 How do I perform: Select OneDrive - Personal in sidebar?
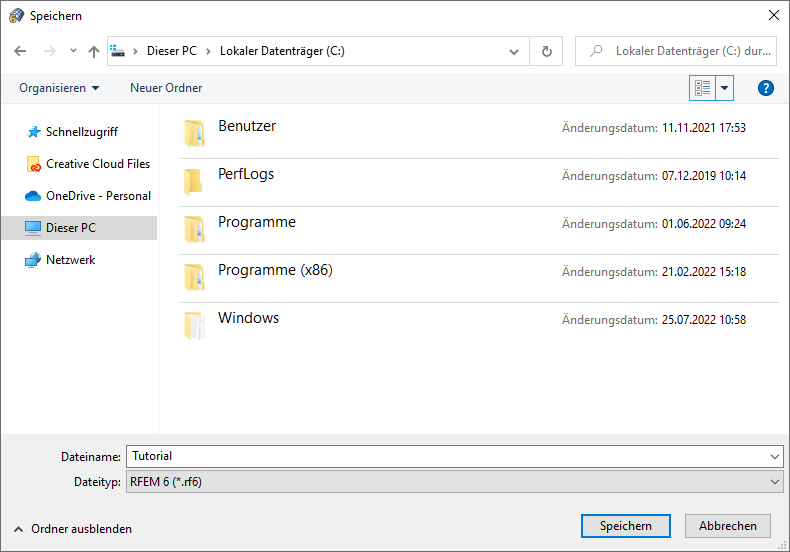coord(98,195)
